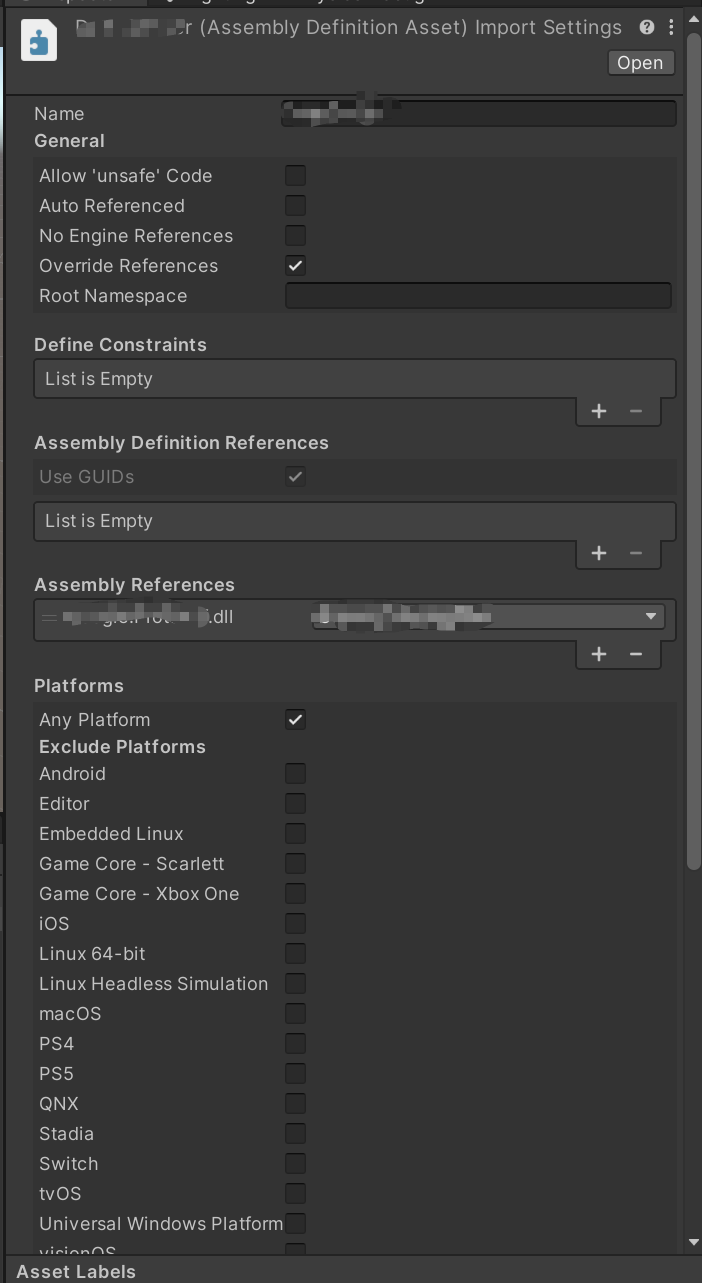Screen dimensions: 702x1283
Task: Click the Platforms section header
Action: [x=78, y=685]
